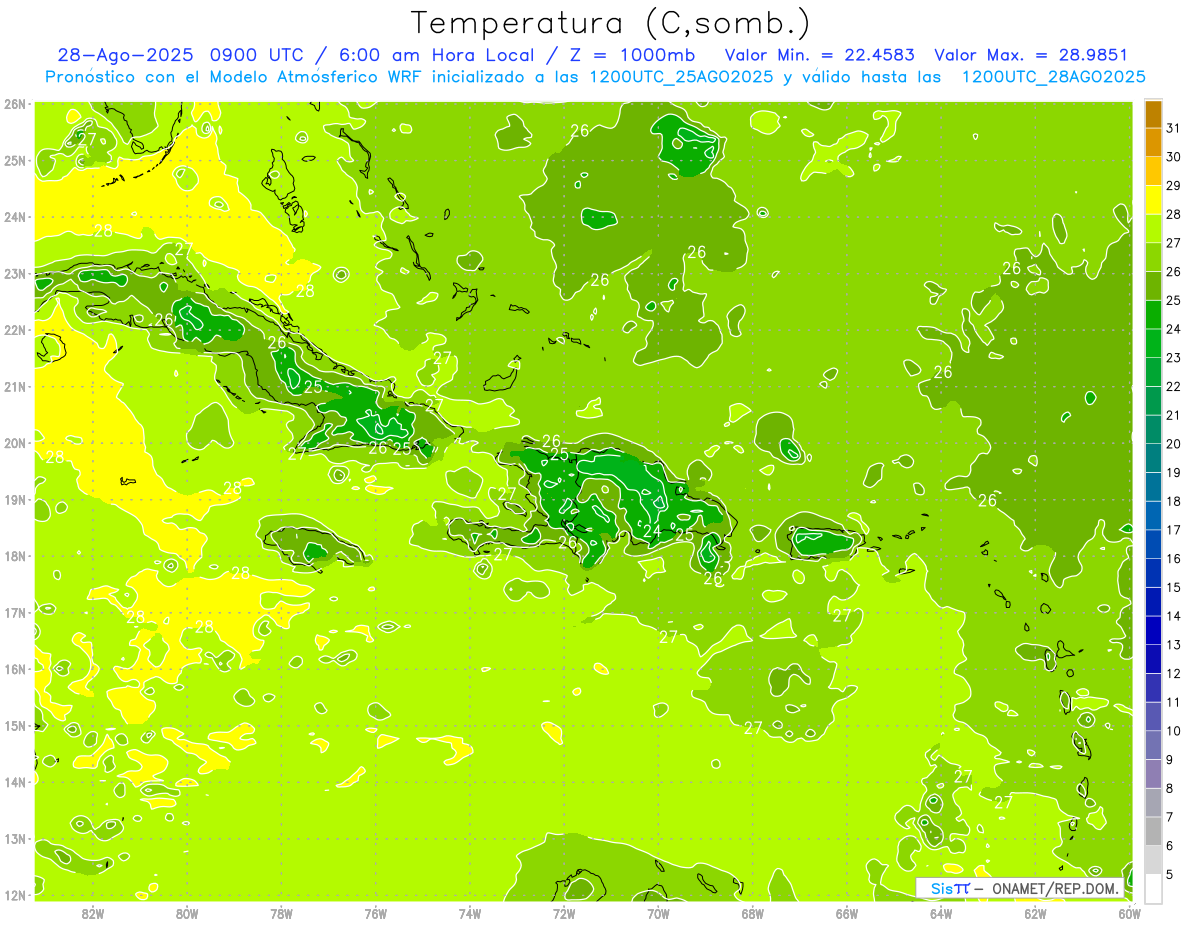Click the legend value 10

coord(1173,730)
